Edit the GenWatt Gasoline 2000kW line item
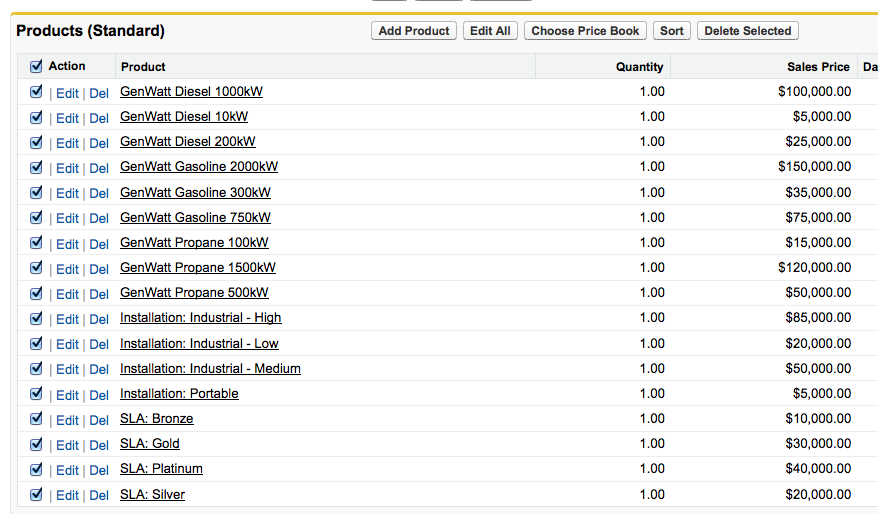 tap(67, 169)
